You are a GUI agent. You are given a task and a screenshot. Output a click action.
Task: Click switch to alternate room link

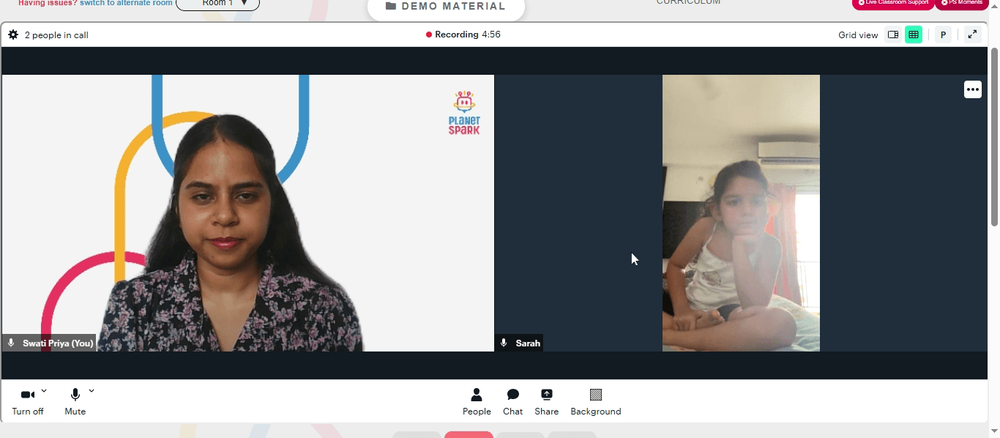126,3
